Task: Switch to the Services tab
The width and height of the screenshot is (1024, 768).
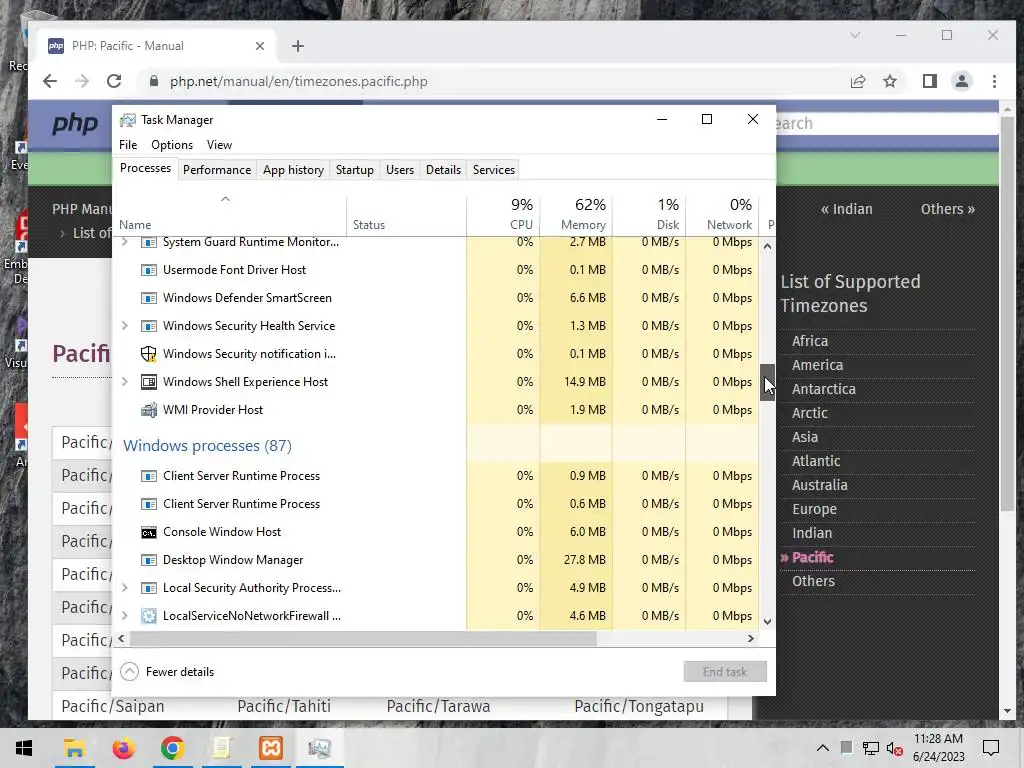Action: coord(494,170)
